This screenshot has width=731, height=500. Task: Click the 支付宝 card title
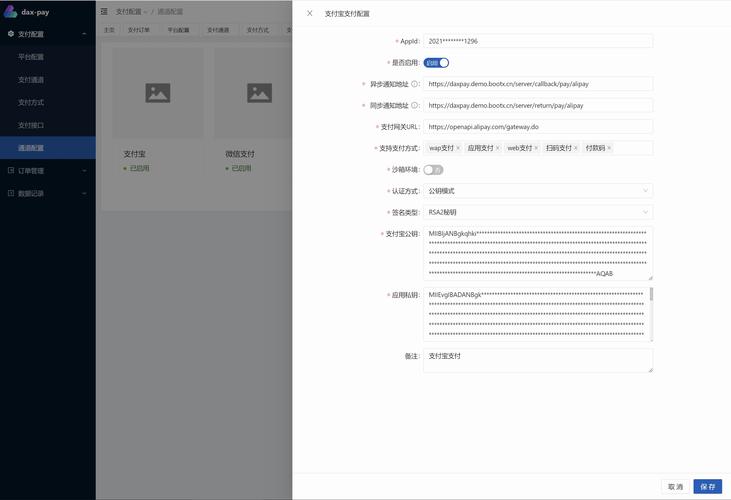134,154
